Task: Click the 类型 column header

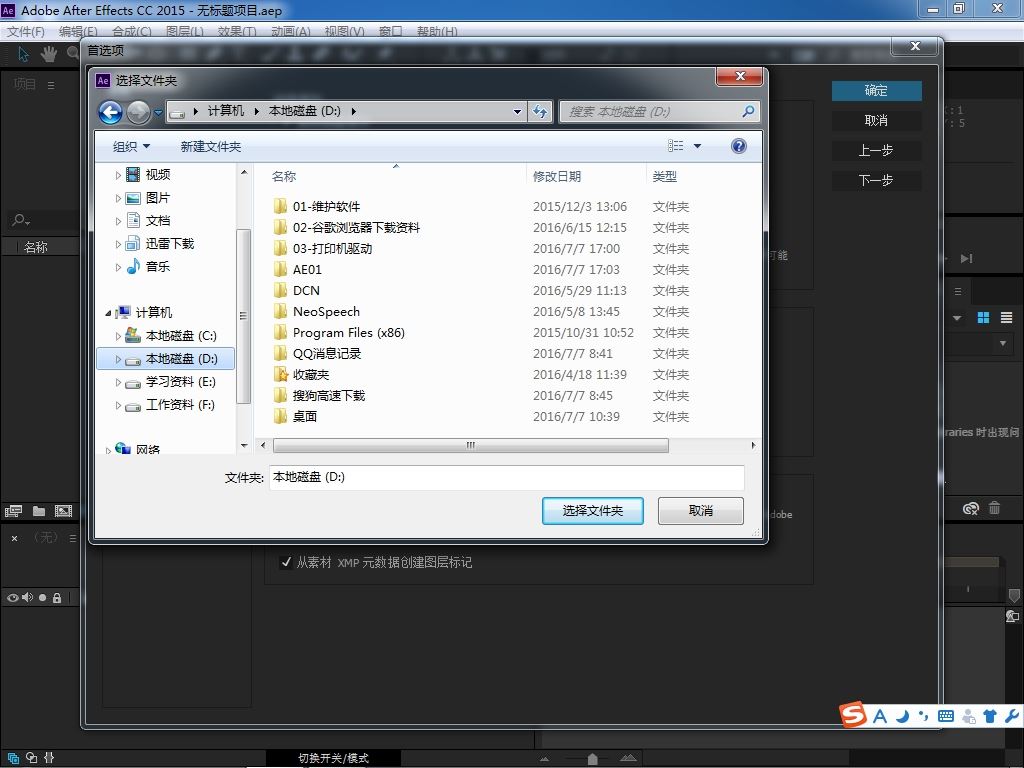Action: coord(664,176)
